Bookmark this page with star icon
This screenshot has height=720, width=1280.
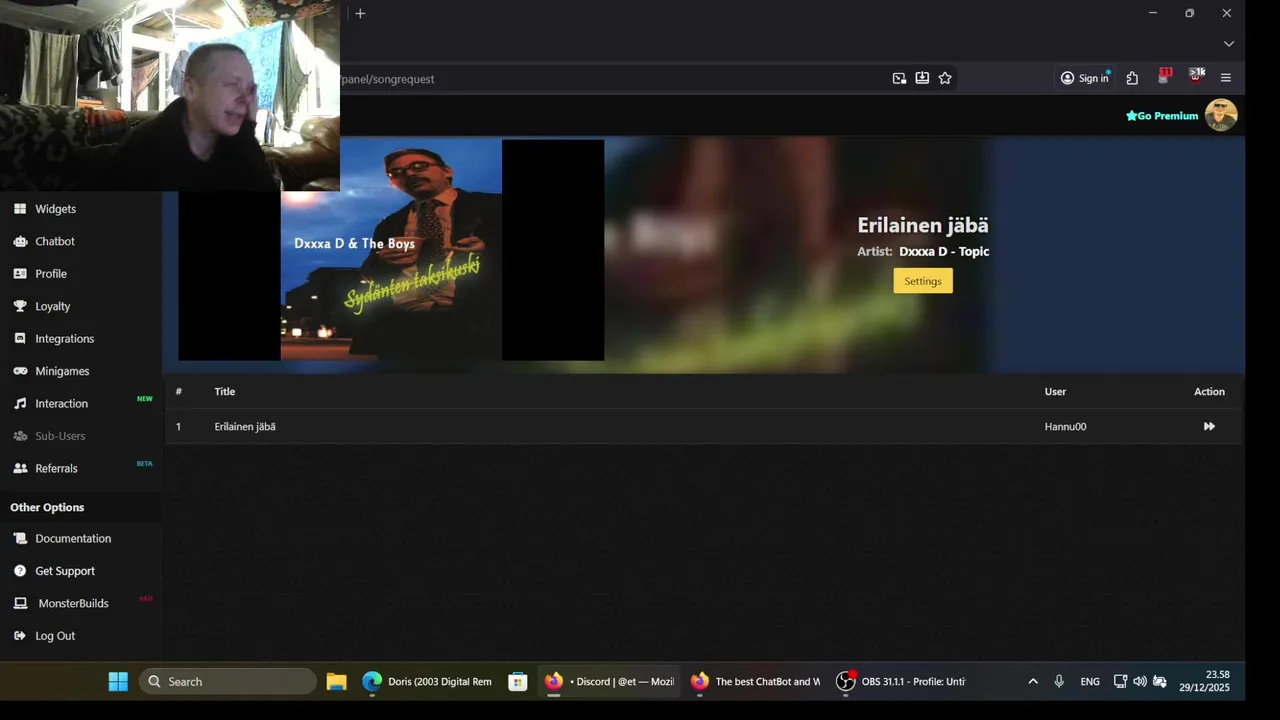pos(945,78)
